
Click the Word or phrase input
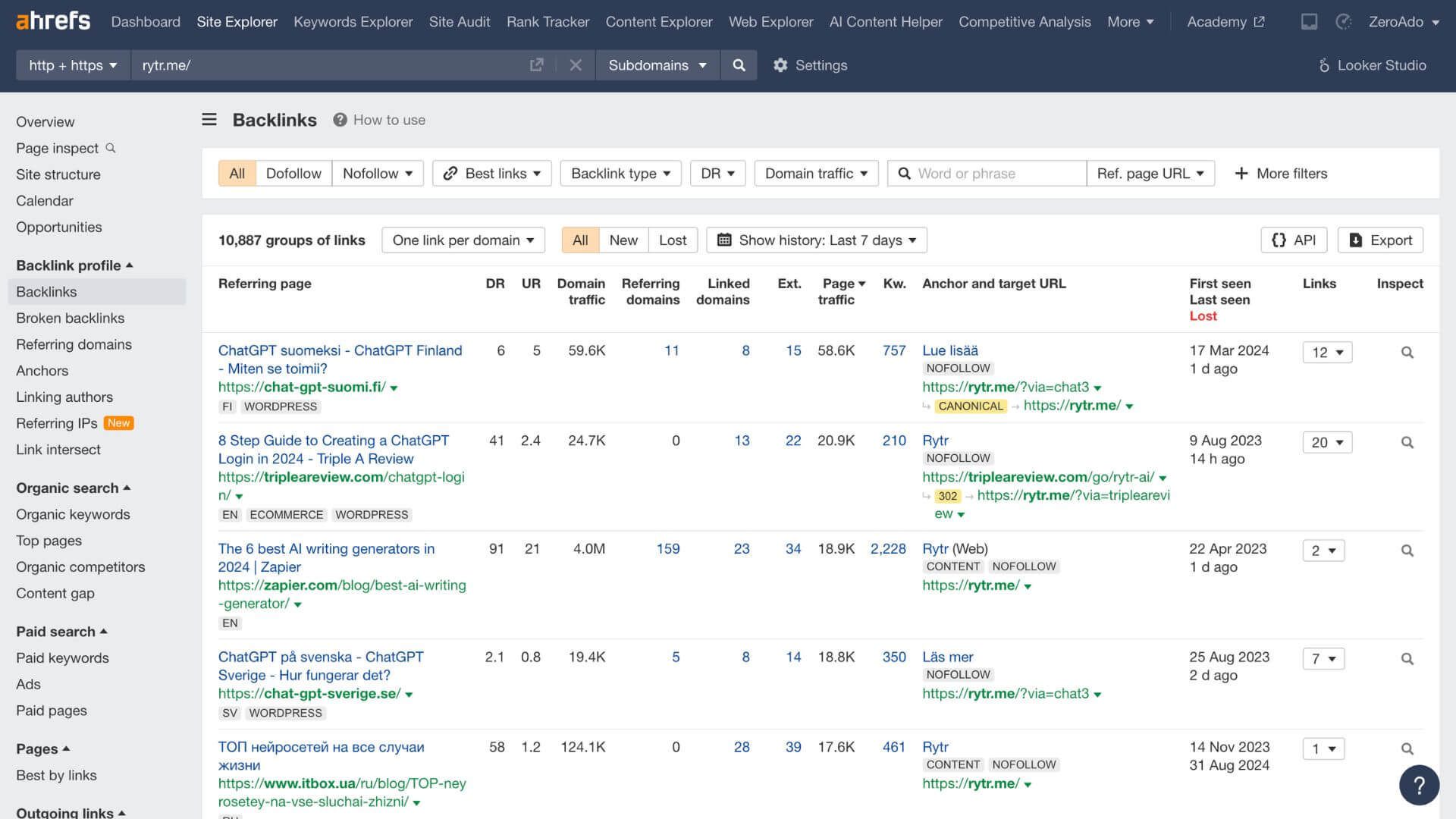pyautogui.click(x=987, y=174)
